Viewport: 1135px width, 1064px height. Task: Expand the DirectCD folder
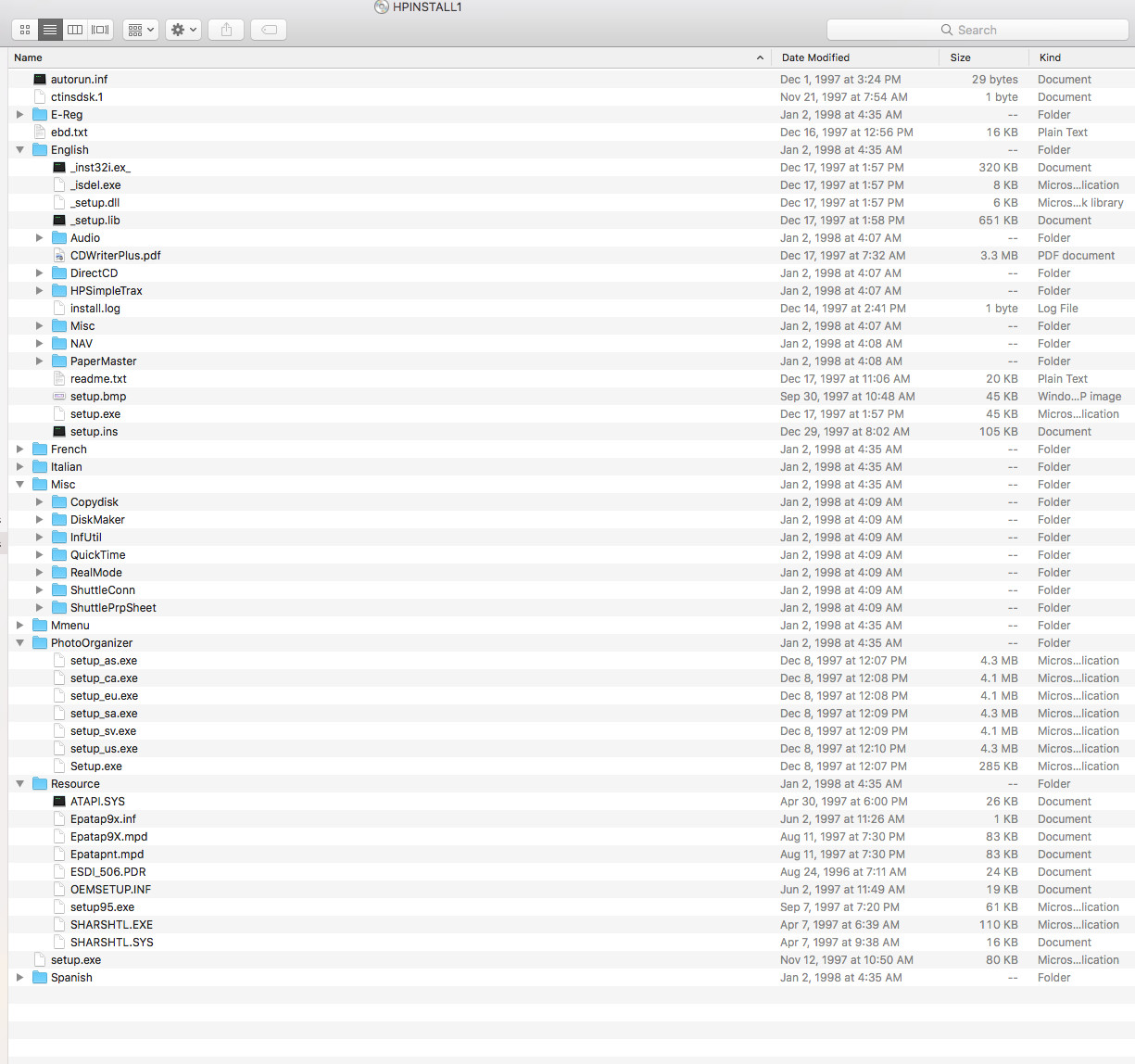[39, 273]
